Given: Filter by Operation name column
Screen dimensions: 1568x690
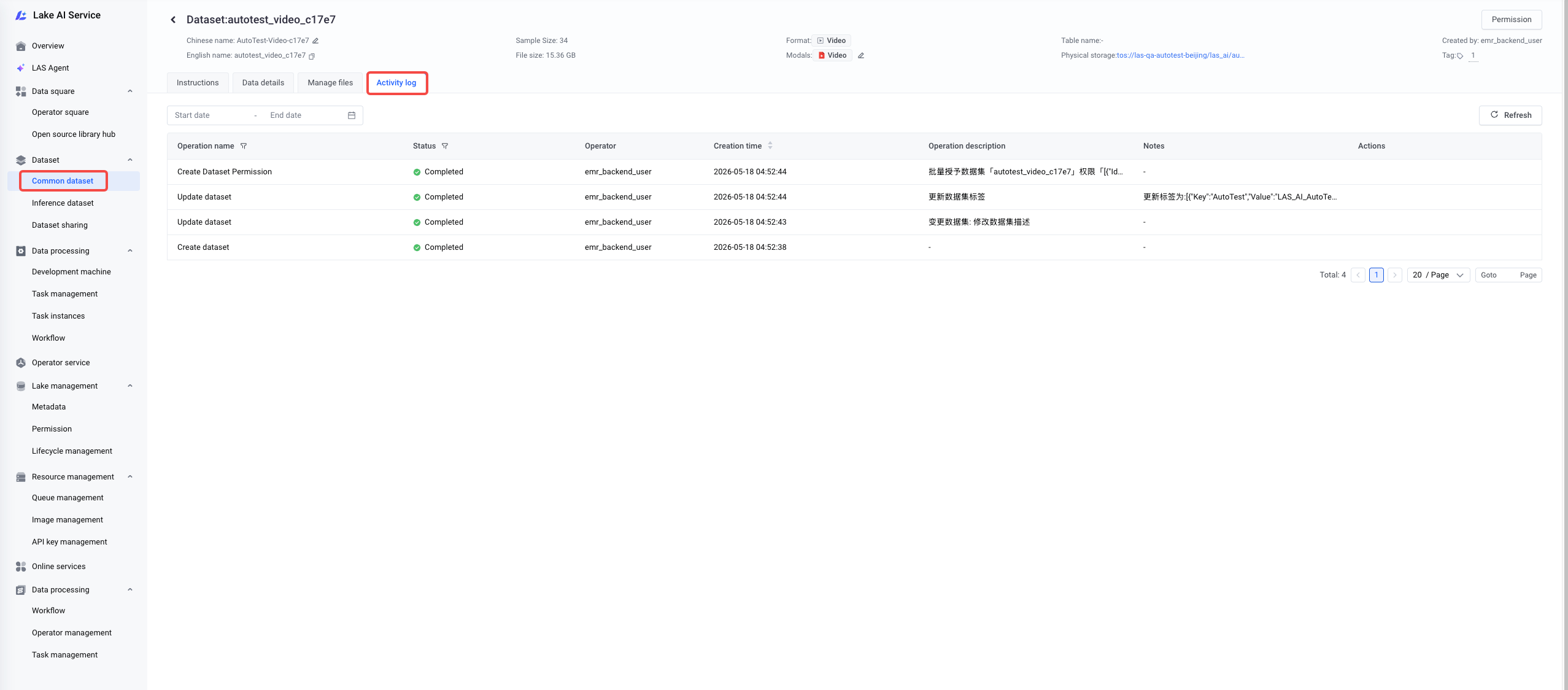Looking at the screenshot, I should (244, 146).
